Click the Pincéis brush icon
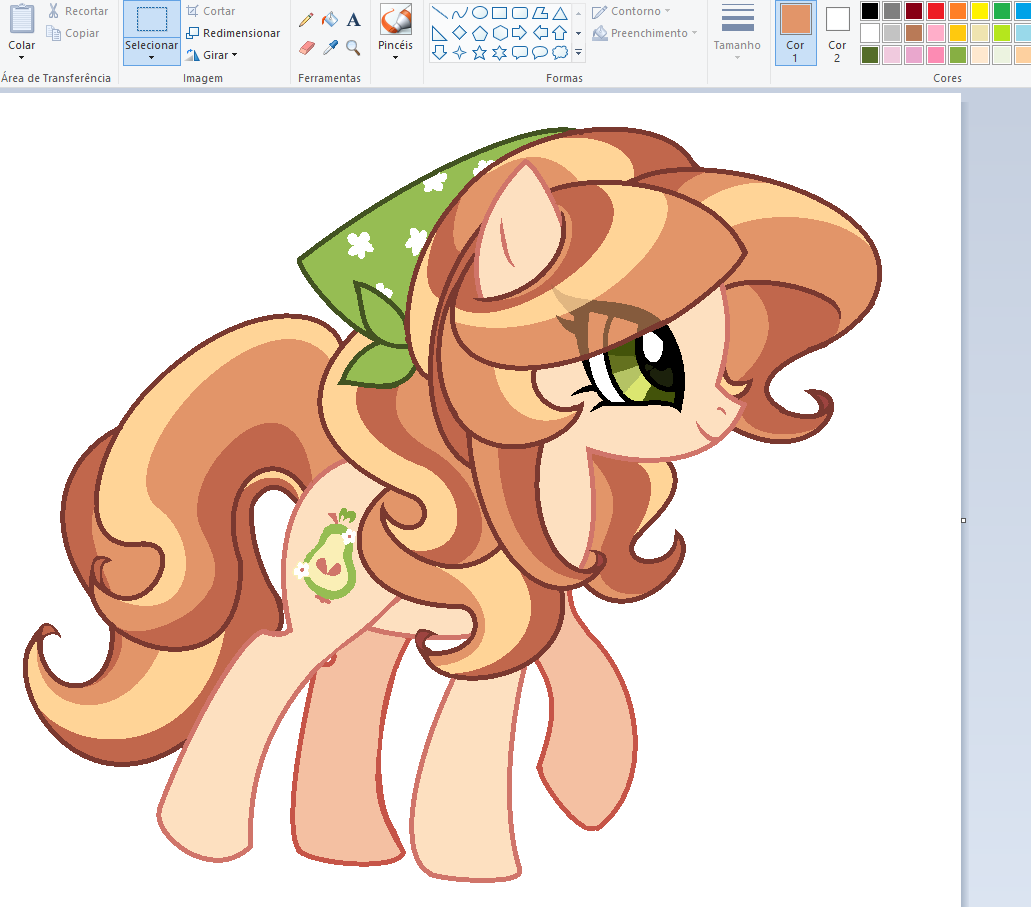The width and height of the screenshot is (1031, 907). (x=396, y=20)
